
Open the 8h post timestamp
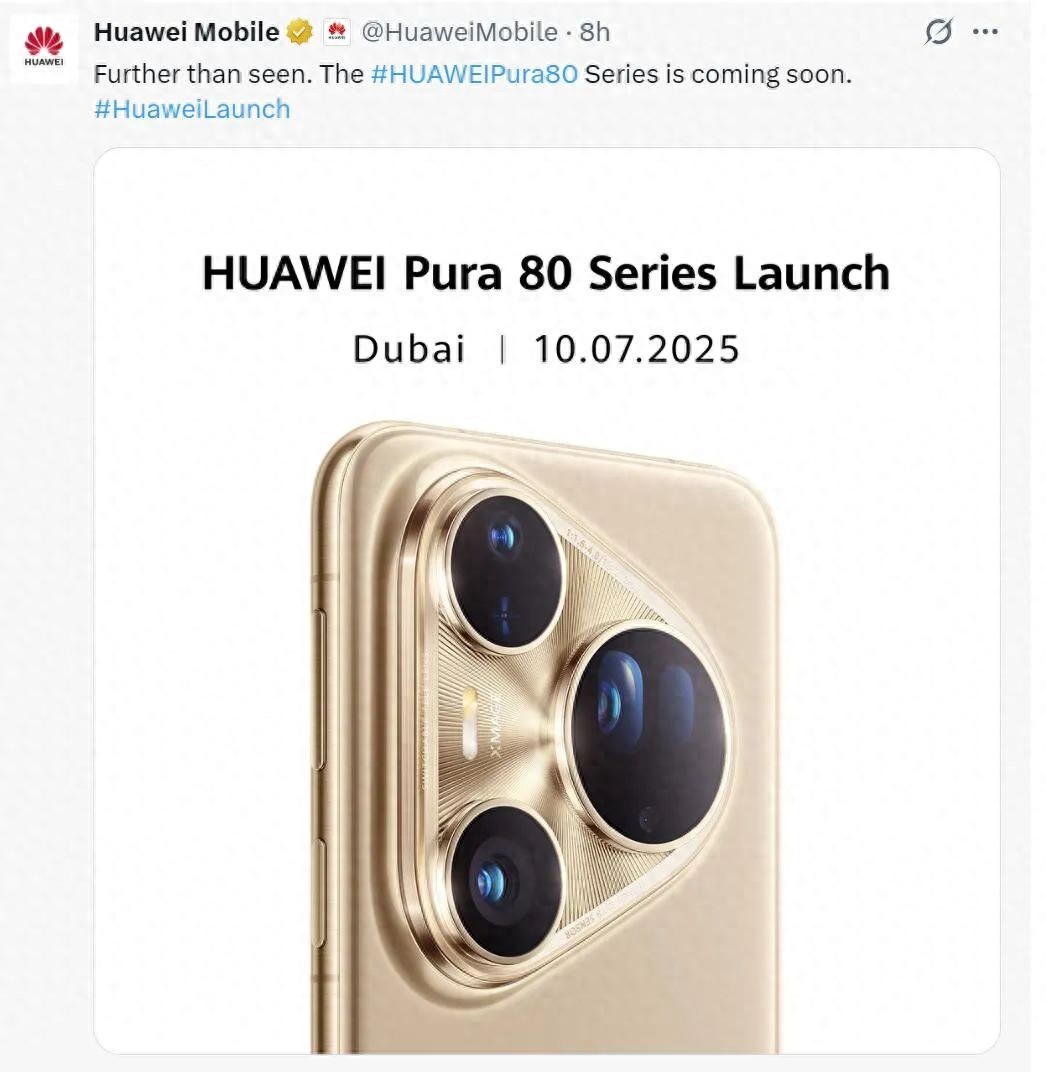(x=595, y=32)
